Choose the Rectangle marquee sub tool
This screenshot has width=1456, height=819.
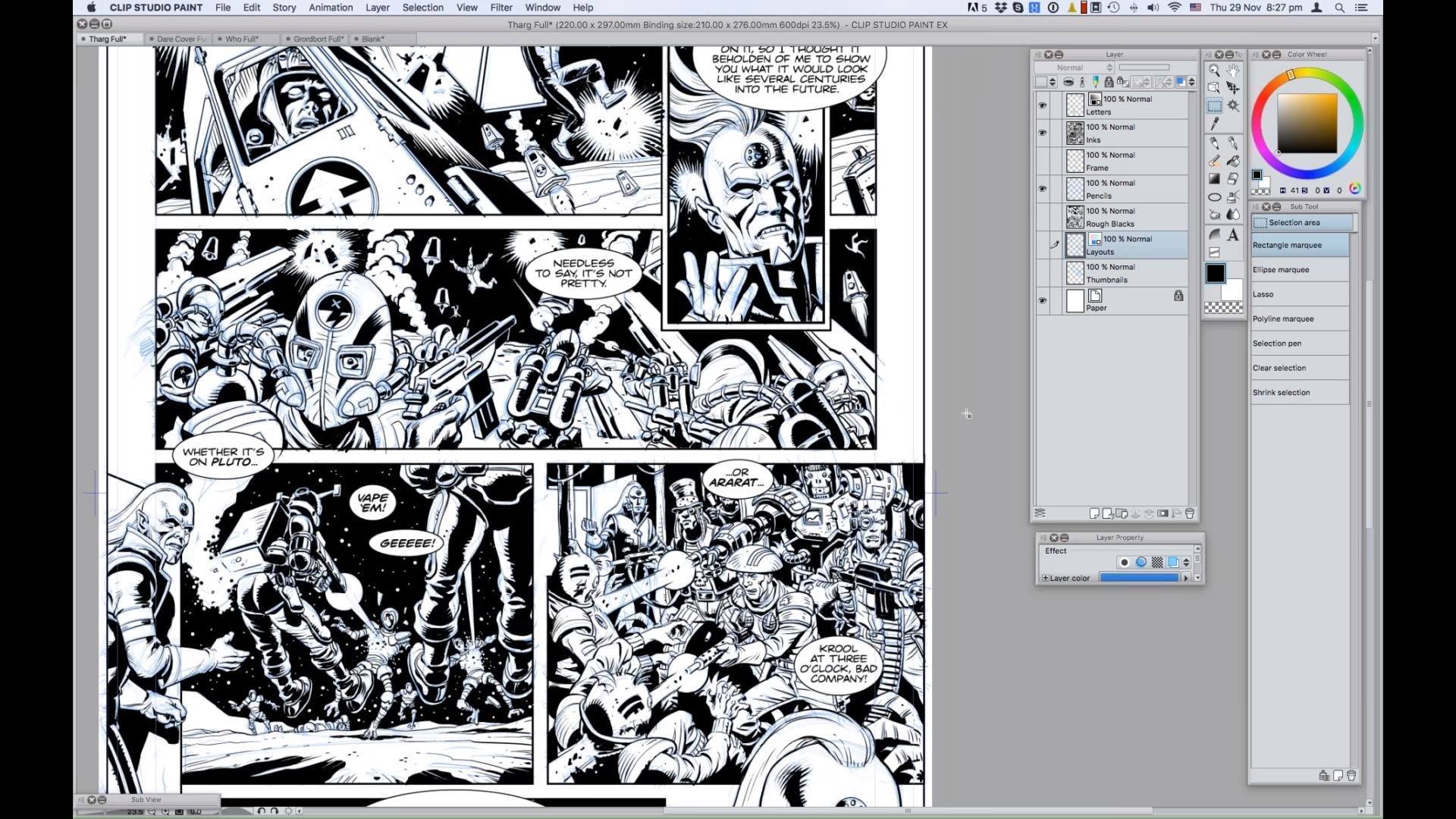tap(1300, 245)
